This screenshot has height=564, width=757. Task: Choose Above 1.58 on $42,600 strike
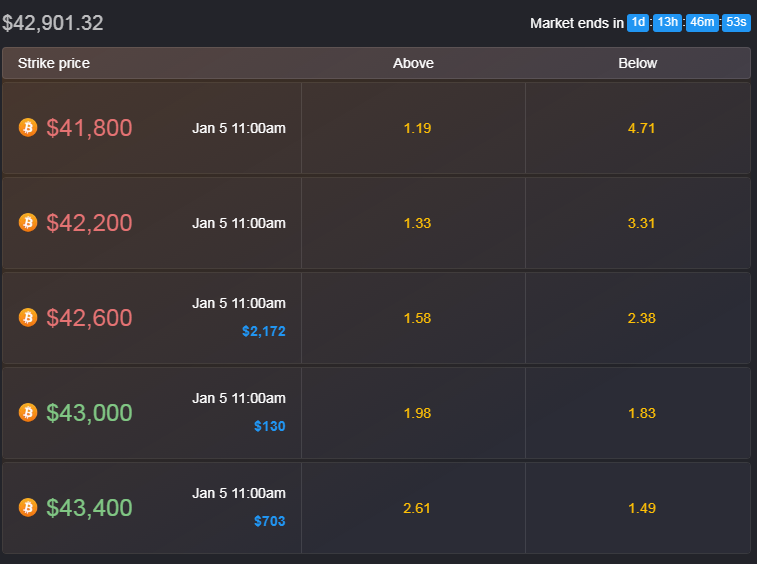pos(416,318)
